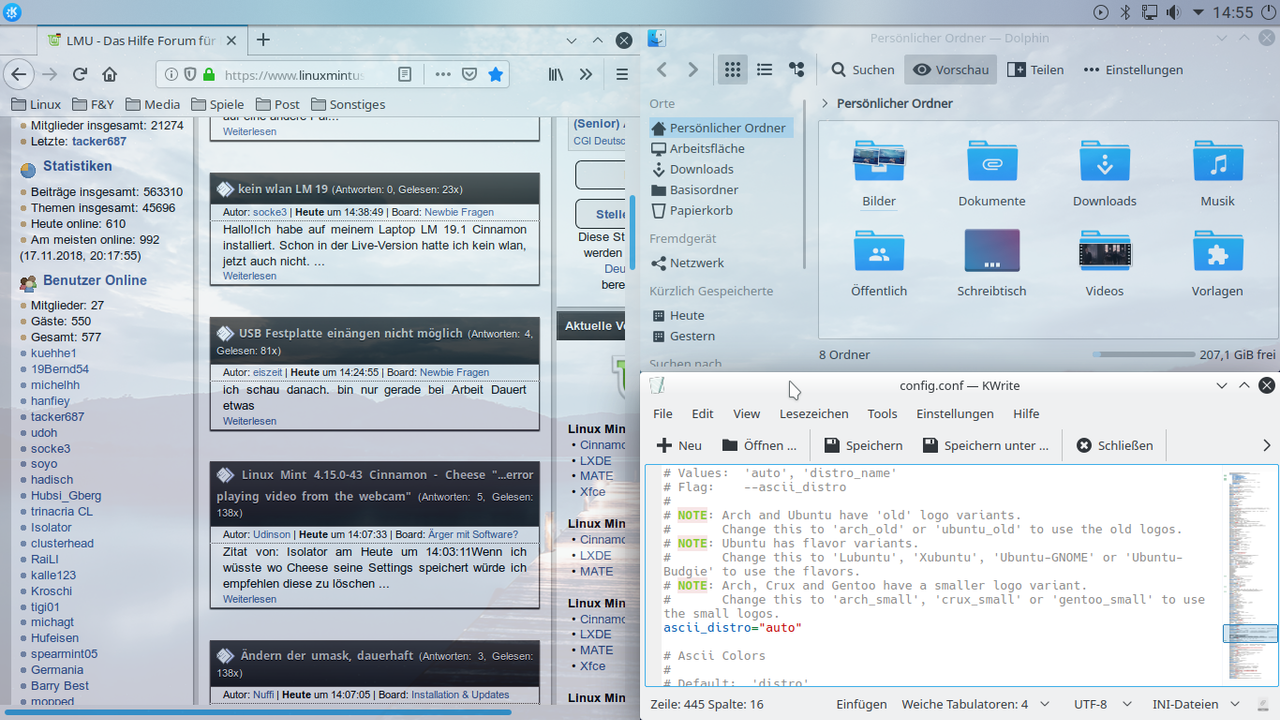Screen dimensions: 1280x720
Task: Open the Vorlagen folder
Action: point(1218,263)
